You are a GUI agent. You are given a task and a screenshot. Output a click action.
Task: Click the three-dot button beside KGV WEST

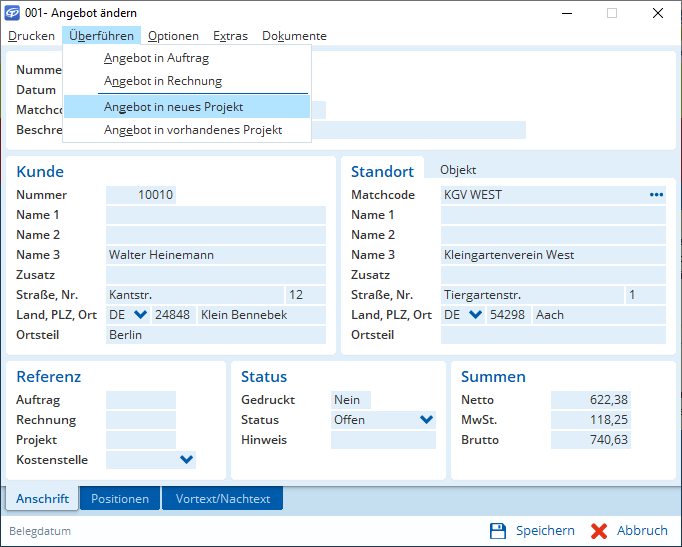click(656, 195)
